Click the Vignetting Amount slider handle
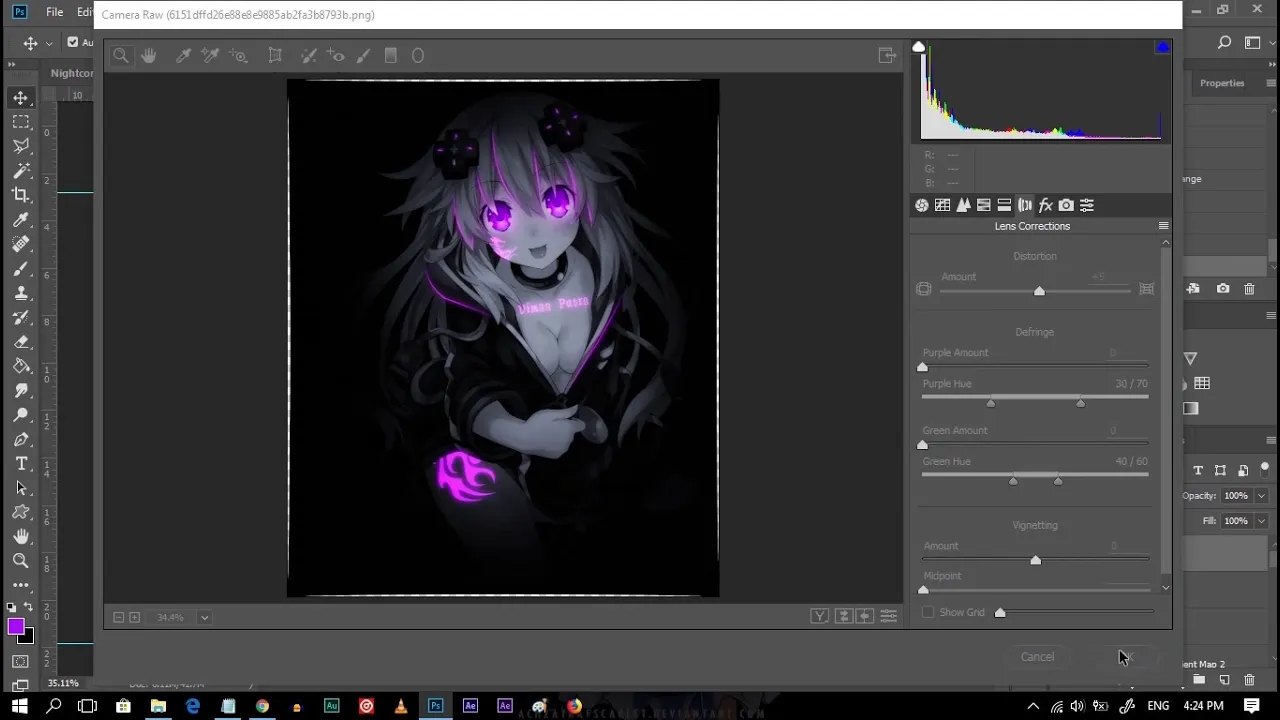Image resolution: width=1280 pixels, height=720 pixels. [x=1036, y=560]
